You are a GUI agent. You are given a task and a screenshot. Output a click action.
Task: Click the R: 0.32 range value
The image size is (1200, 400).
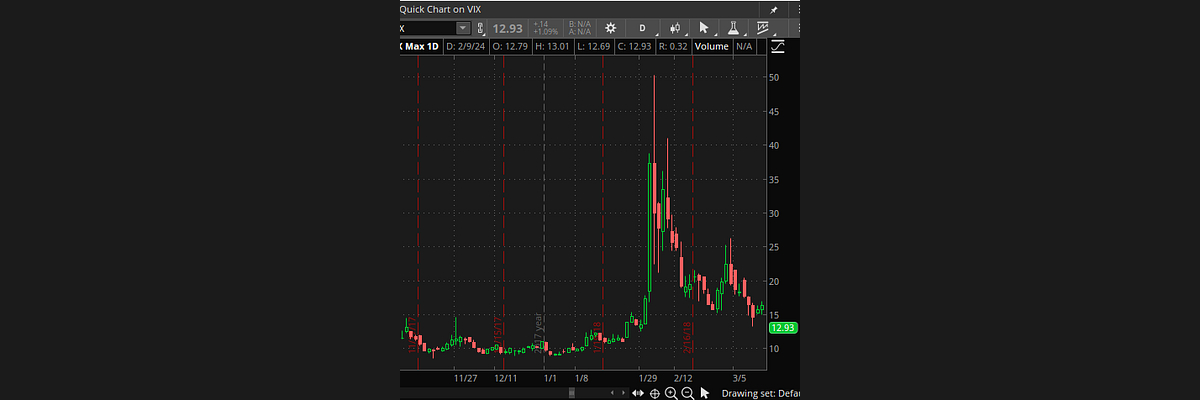pyautogui.click(x=673, y=46)
